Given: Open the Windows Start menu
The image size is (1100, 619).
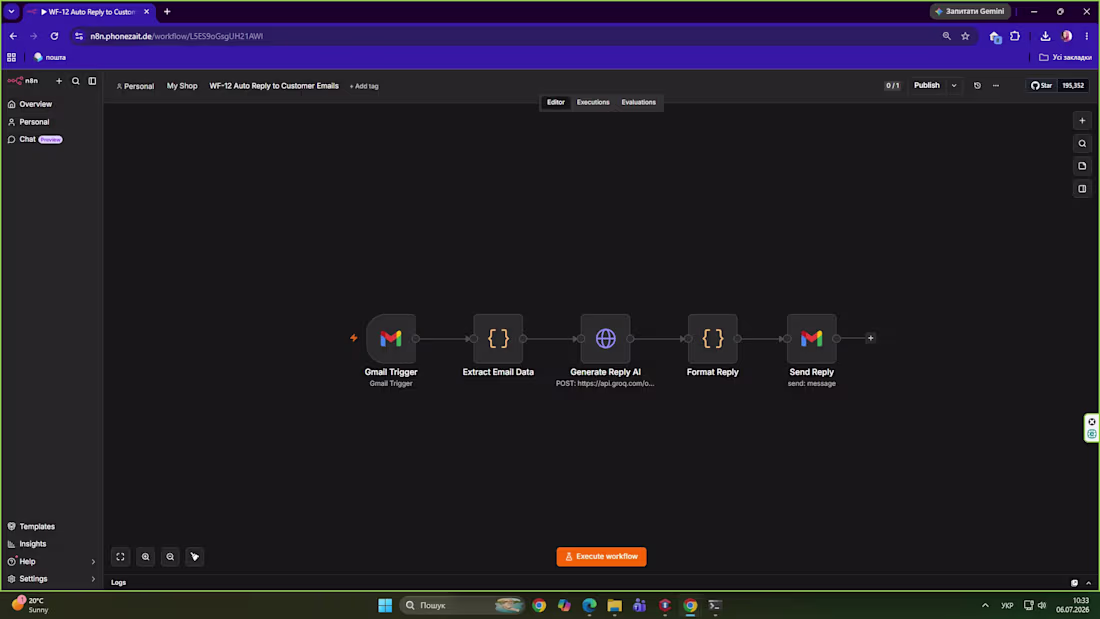Looking at the screenshot, I should pos(385,605).
